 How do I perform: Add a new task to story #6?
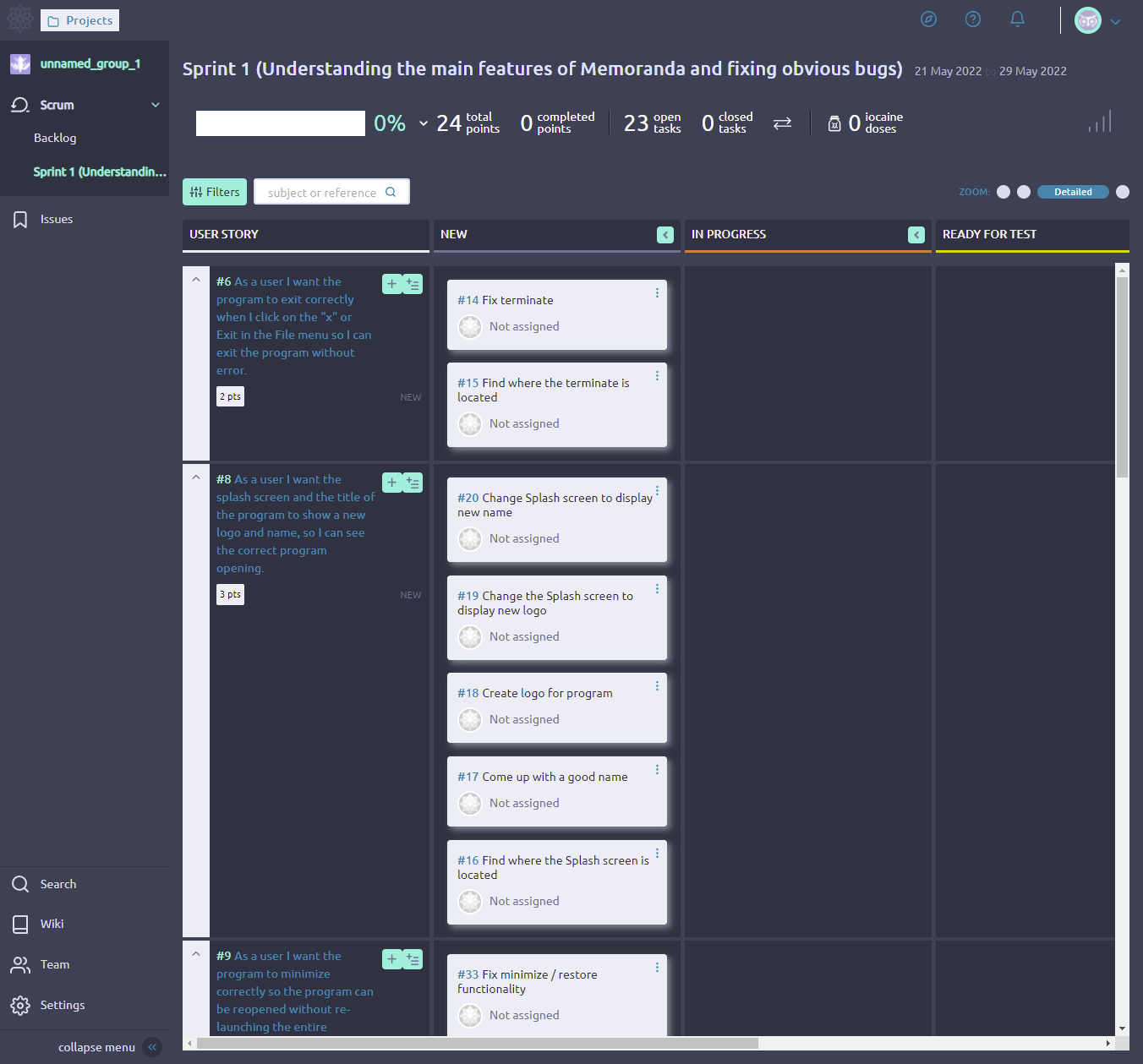392,284
